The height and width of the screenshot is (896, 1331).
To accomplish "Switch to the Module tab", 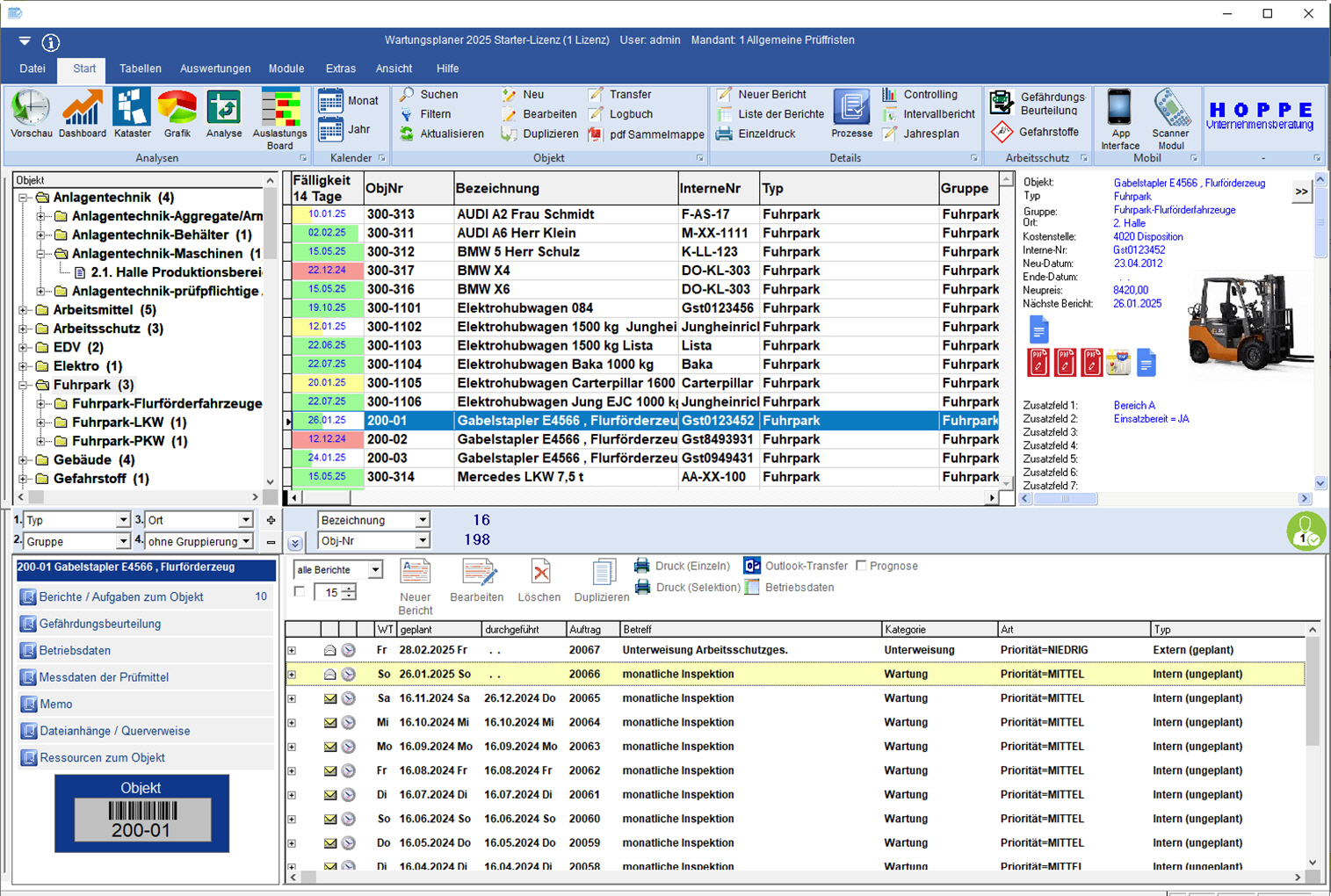I will click(286, 69).
